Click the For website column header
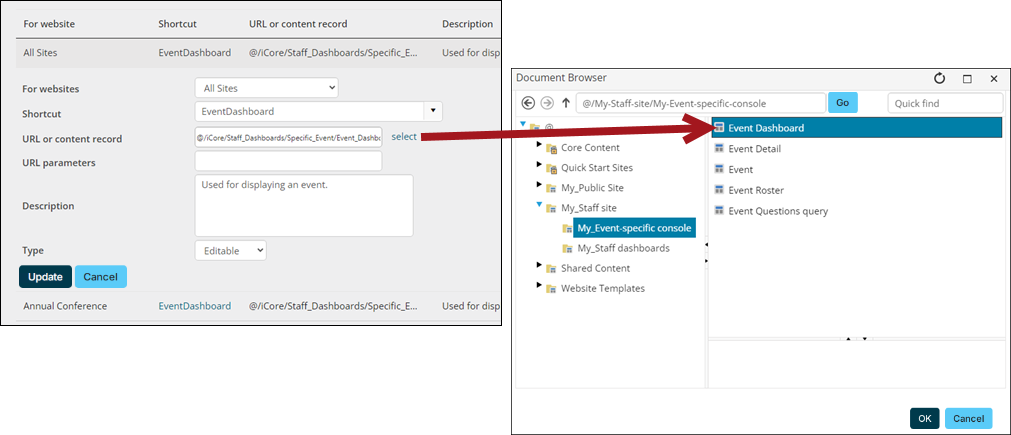1011x435 pixels. point(49,24)
